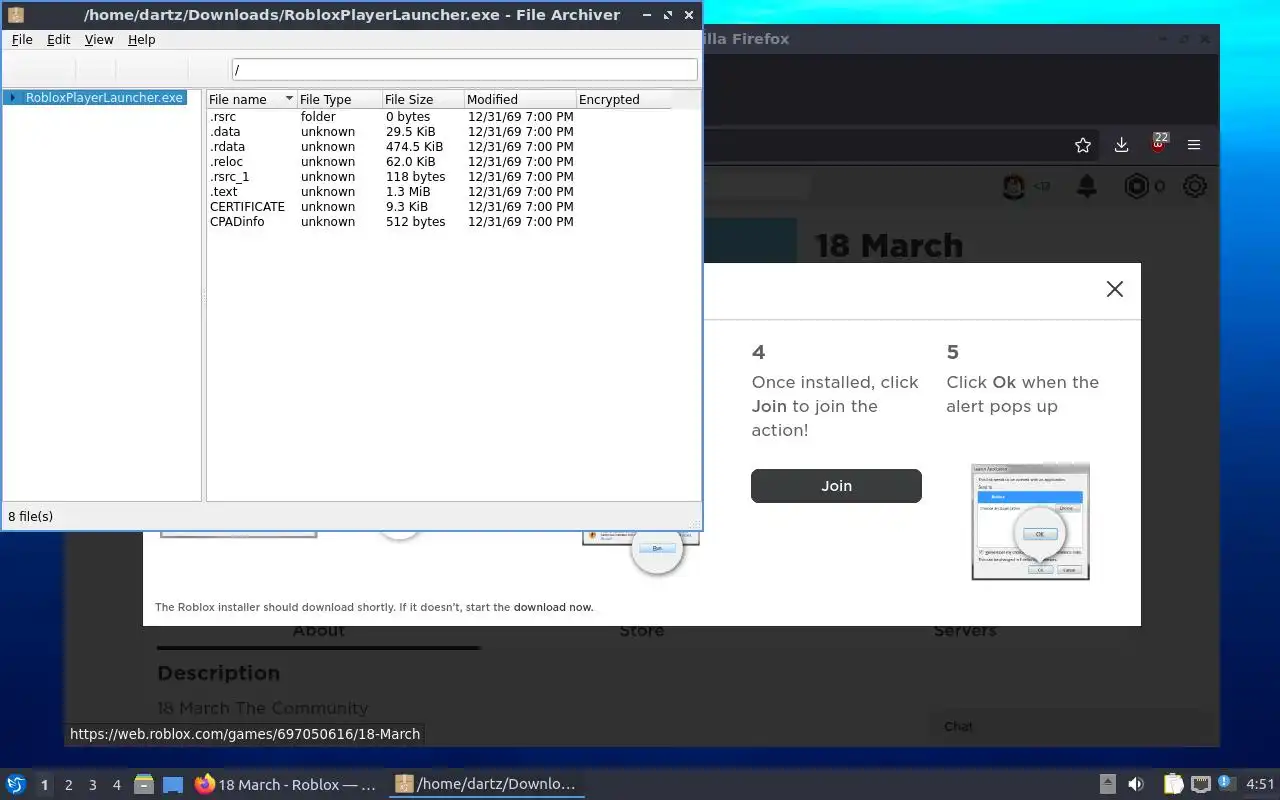Open the File menu in File Archiver
The image size is (1280, 800).
22,40
